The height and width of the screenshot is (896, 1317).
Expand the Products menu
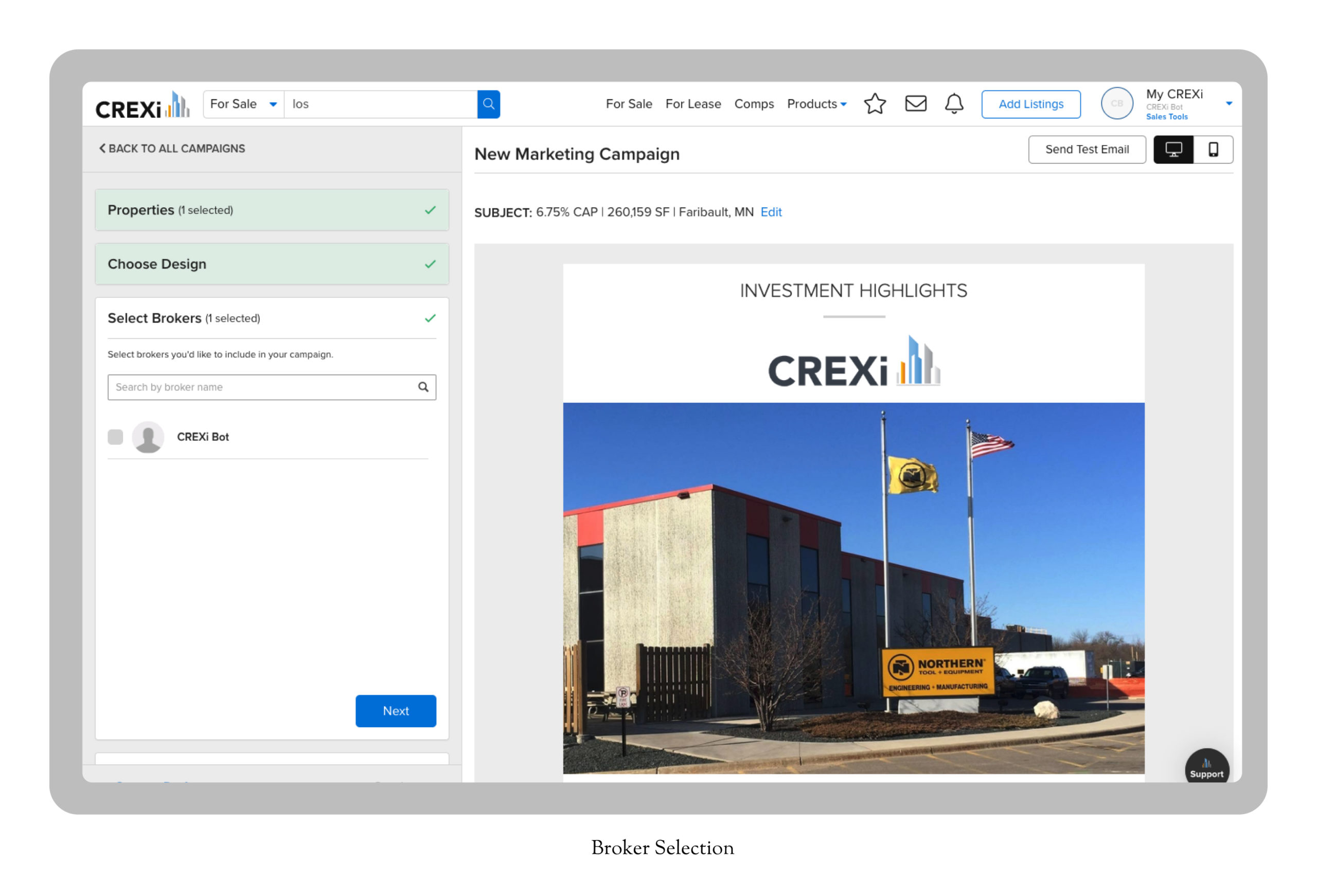pyautogui.click(x=816, y=104)
